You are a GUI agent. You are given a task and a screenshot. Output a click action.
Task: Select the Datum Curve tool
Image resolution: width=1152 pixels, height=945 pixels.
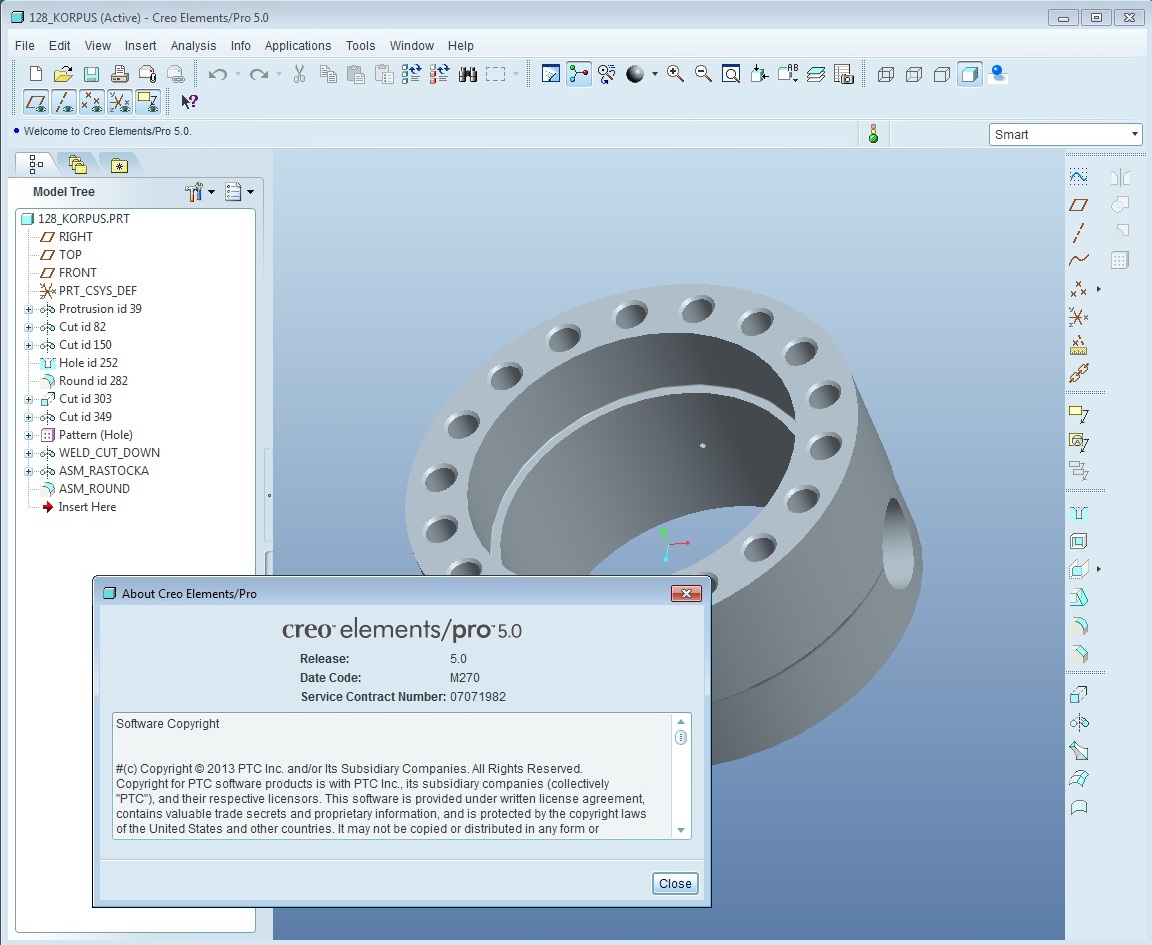1079,260
